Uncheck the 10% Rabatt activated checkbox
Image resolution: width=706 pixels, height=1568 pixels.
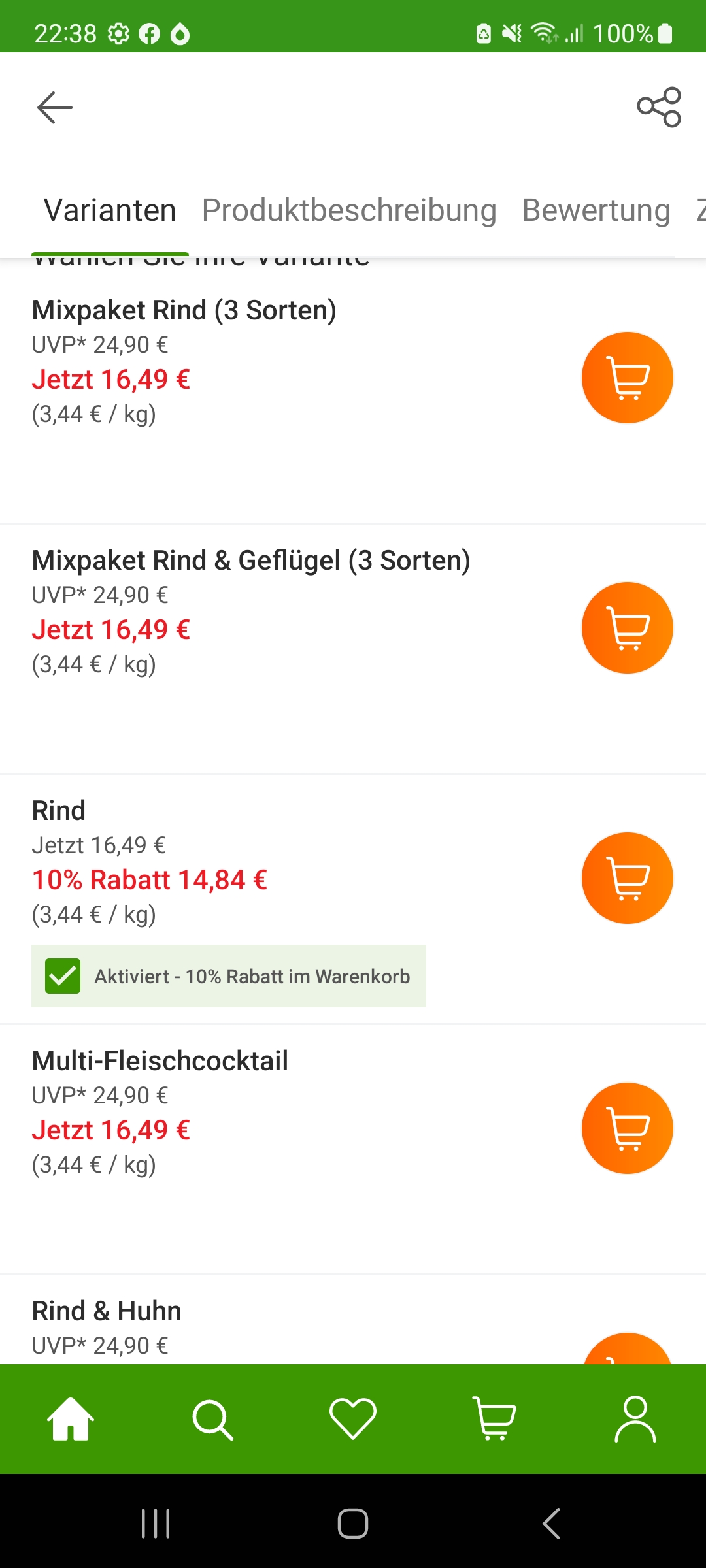(x=63, y=976)
